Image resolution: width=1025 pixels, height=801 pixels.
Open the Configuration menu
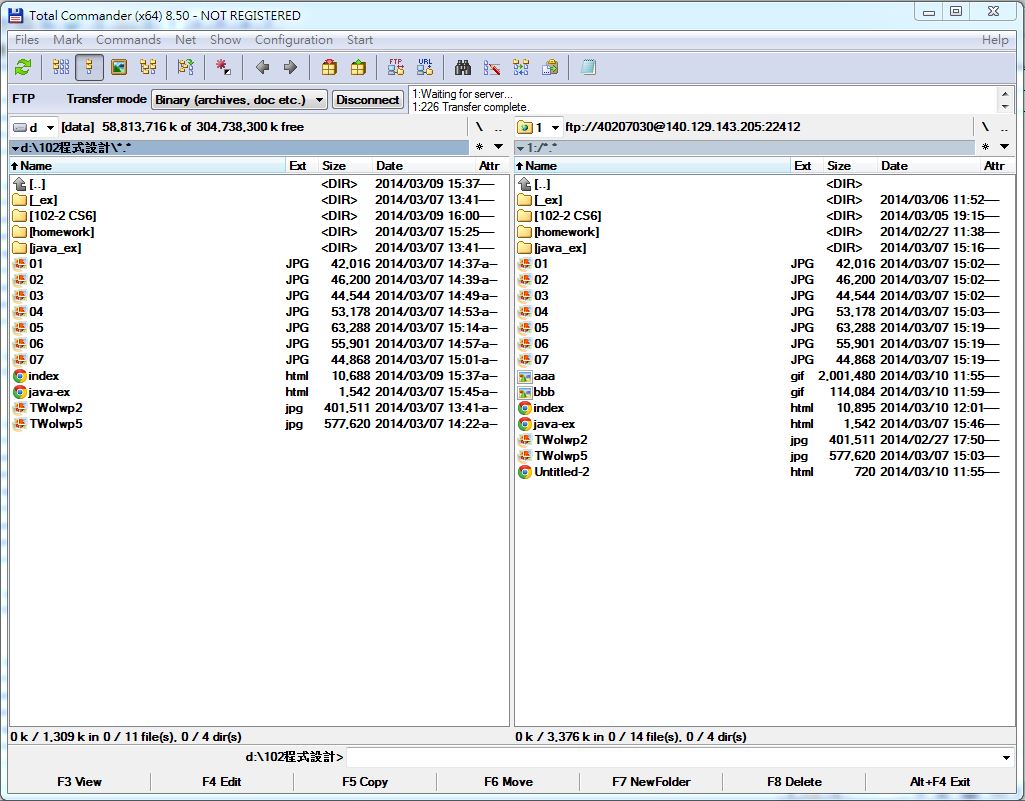coord(294,40)
